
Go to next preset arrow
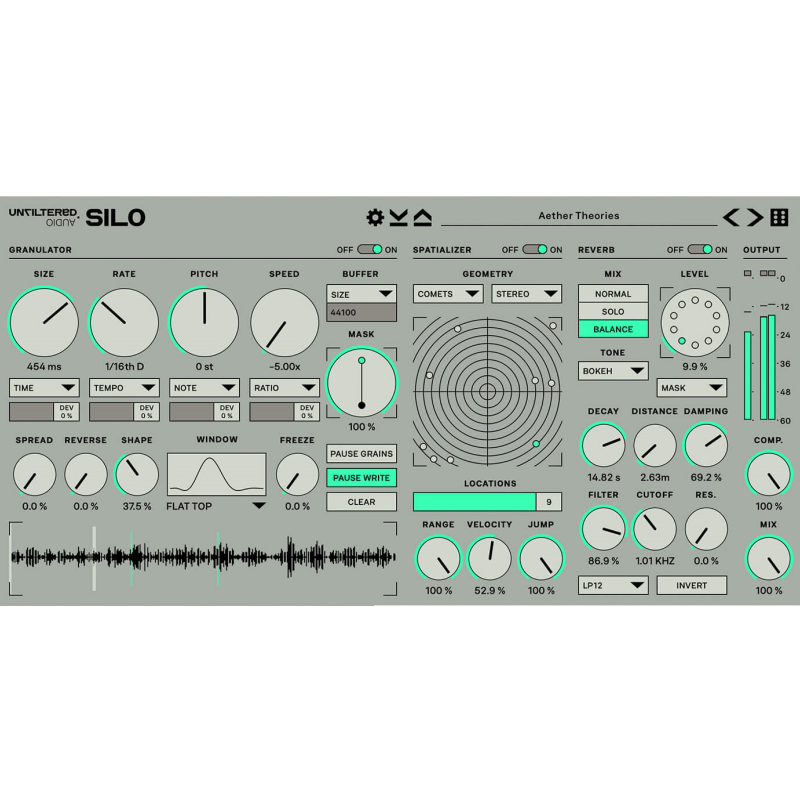click(x=755, y=217)
